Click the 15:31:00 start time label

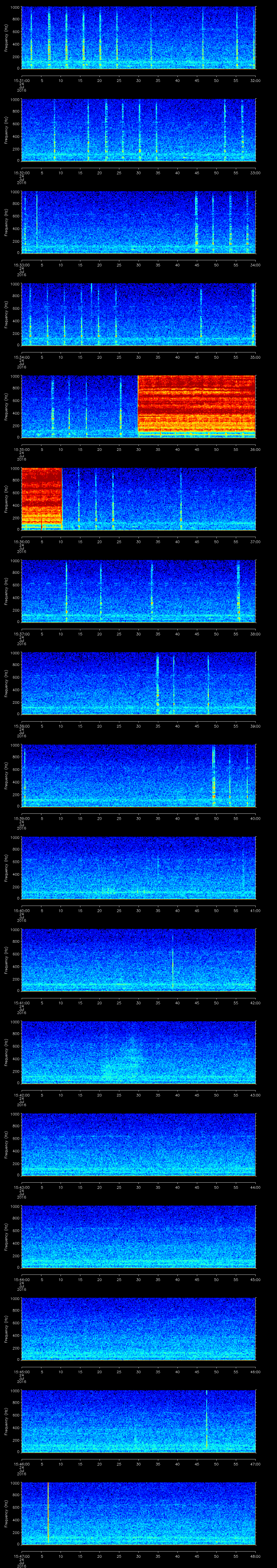pyautogui.click(x=21, y=80)
